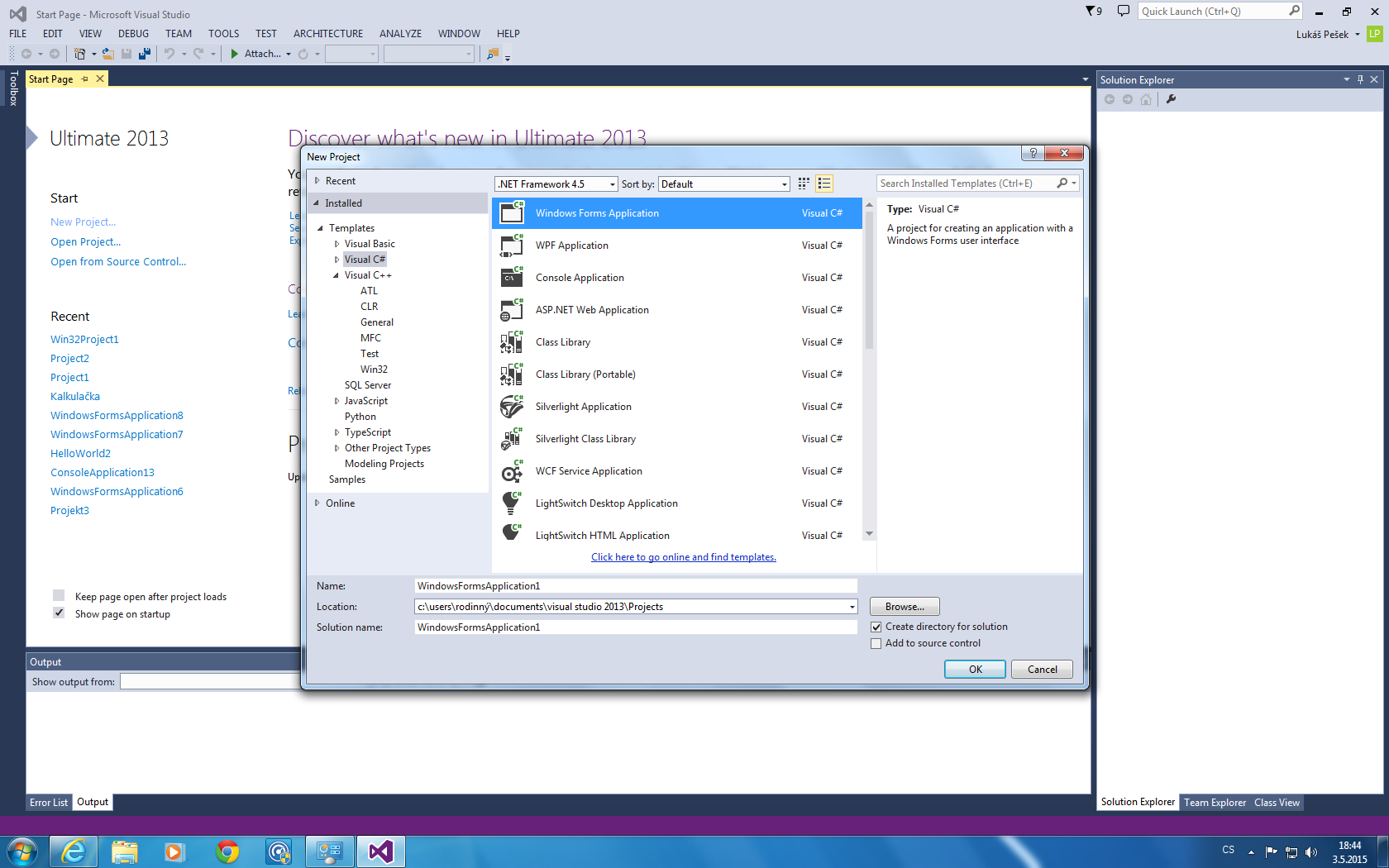1389x868 pixels.
Task: Expand the JavaScript tree node
Action: [x=337, y=401]
